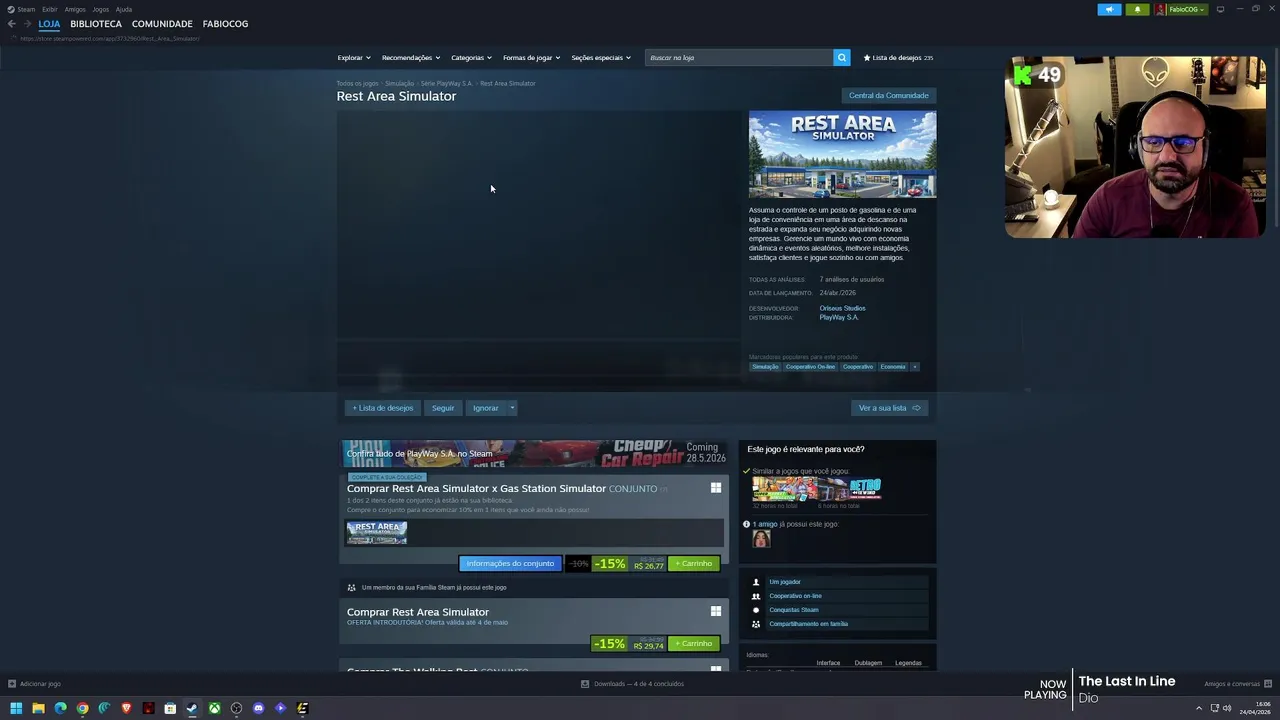Screen dimensions: 1280x720
Task: Expand the Explorar store menu
Action: (x=354, y=58)
